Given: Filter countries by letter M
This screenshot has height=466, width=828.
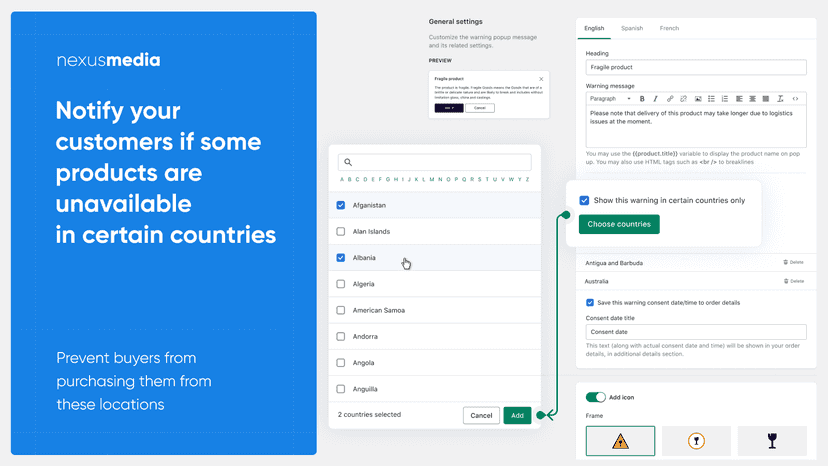Looking at the screenshot, I should coord(431,180).
